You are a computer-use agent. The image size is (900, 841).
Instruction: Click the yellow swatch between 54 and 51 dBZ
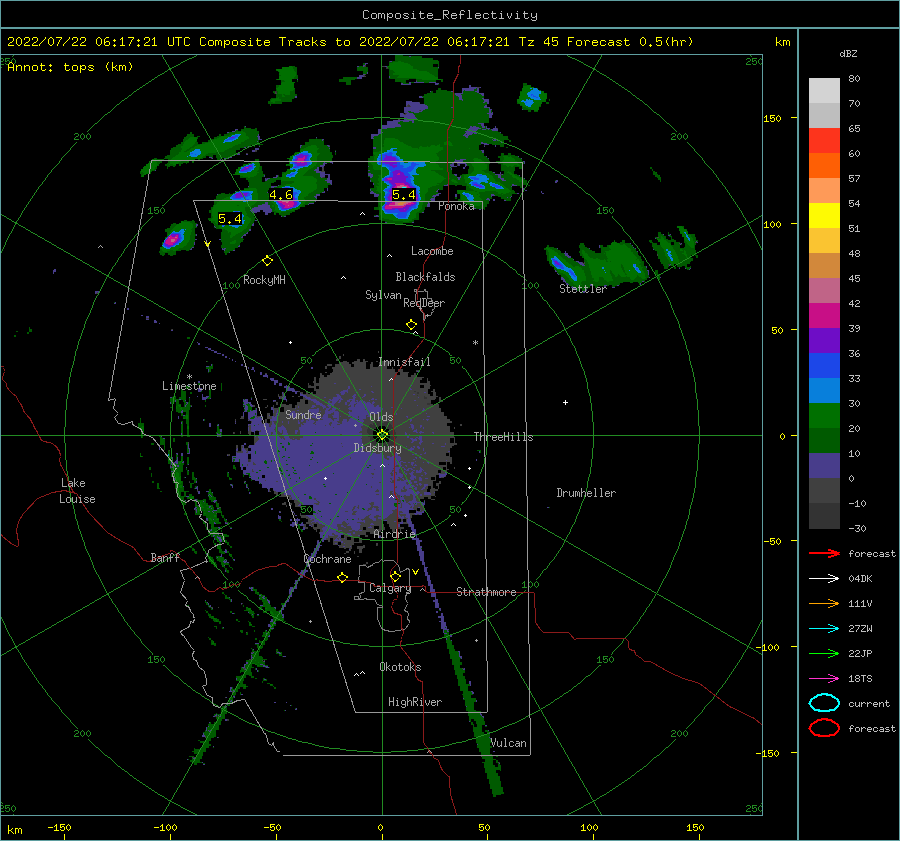(824, 216)
